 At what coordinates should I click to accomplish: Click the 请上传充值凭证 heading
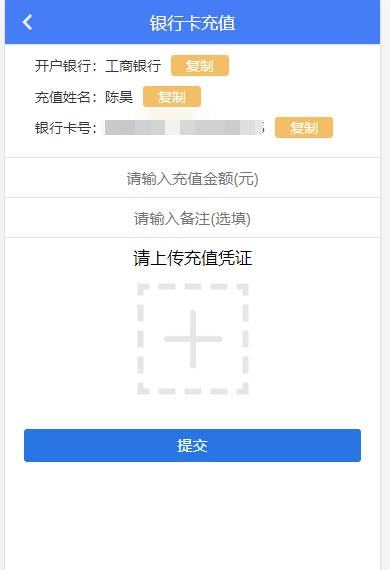click(x=193, y=258)
